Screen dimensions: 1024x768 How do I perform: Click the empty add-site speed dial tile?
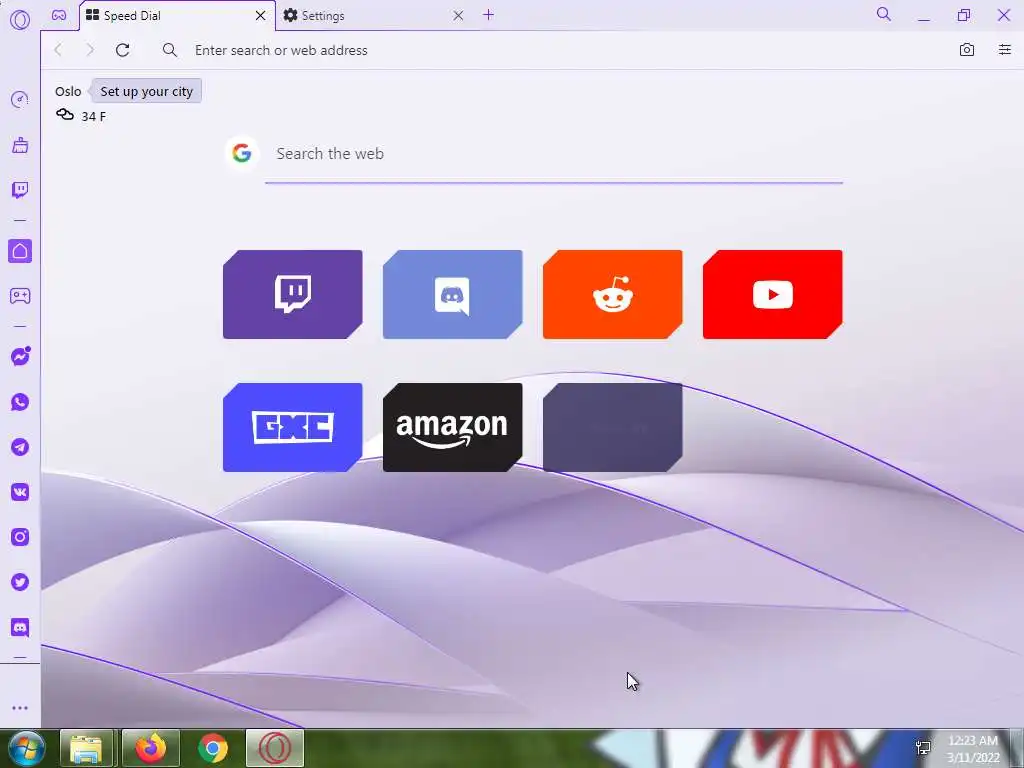click(x=613, y=427)
